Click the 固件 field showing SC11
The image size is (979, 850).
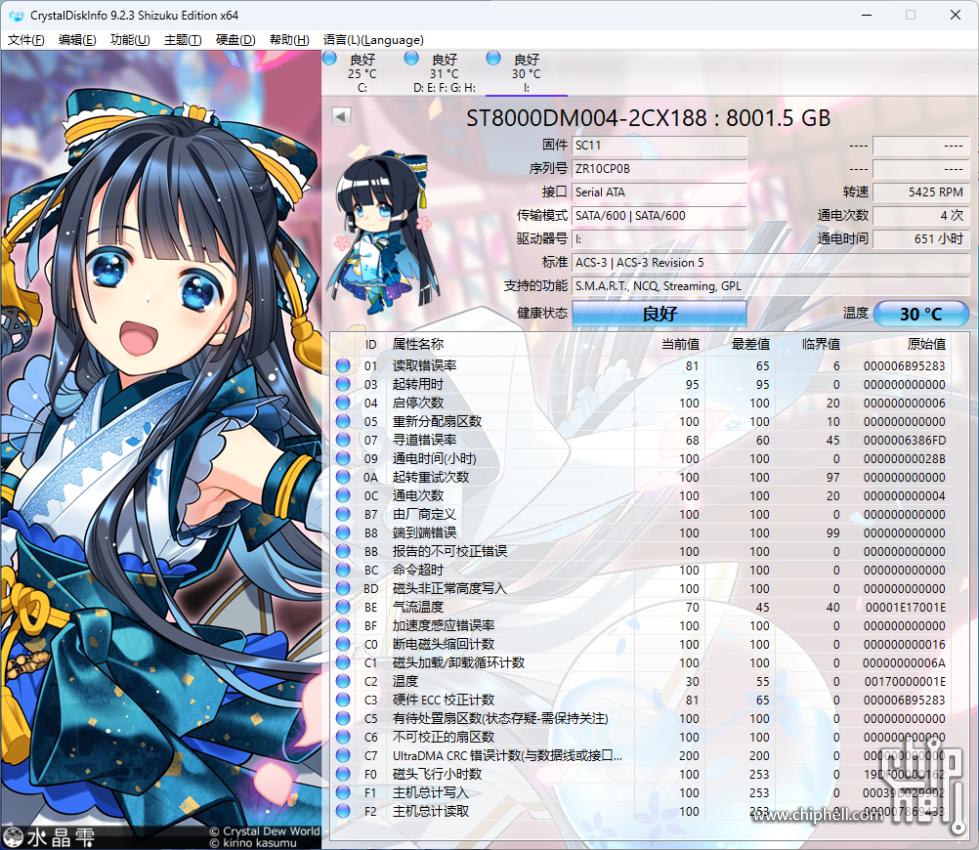click(659, 145)
